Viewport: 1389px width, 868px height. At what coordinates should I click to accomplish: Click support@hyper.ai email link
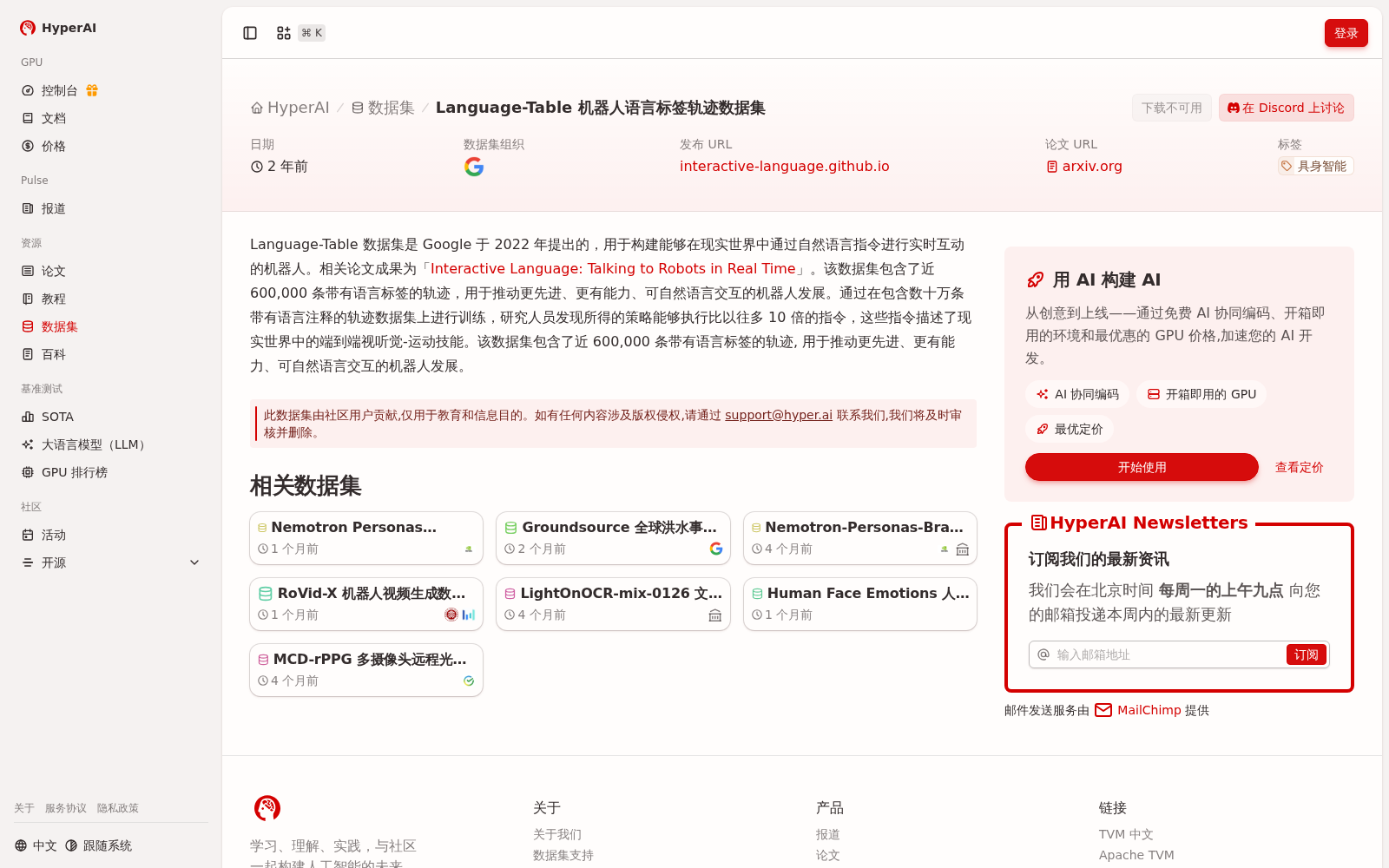pyautogui.click(x=779, y=415)
